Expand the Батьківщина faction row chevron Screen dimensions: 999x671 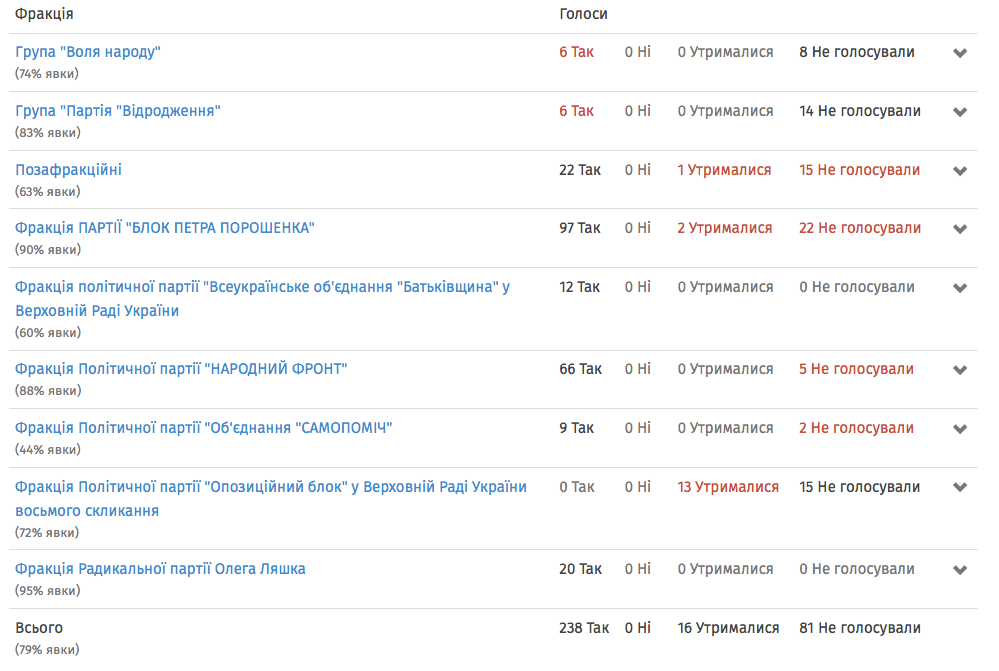click(x=960, y=288)
